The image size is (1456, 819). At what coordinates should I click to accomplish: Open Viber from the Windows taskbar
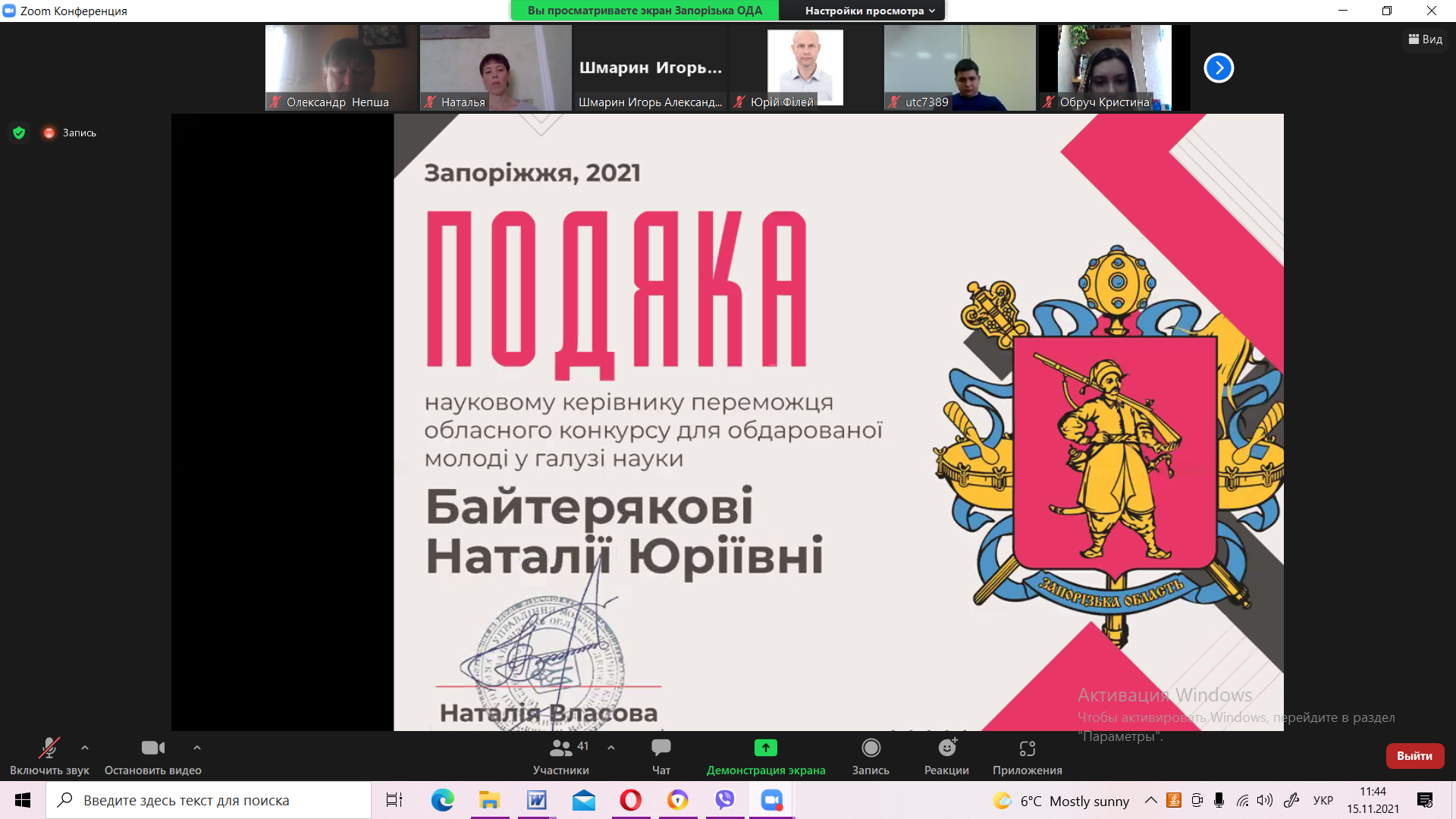[x=725, y=800]
